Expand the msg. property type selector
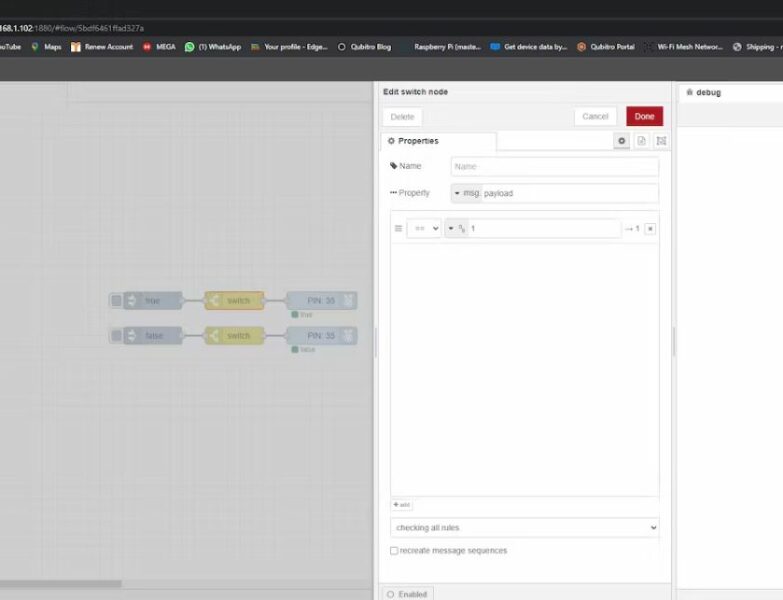Image resolution: width=783 pixels, height=600 pixels. pos(466,193)
